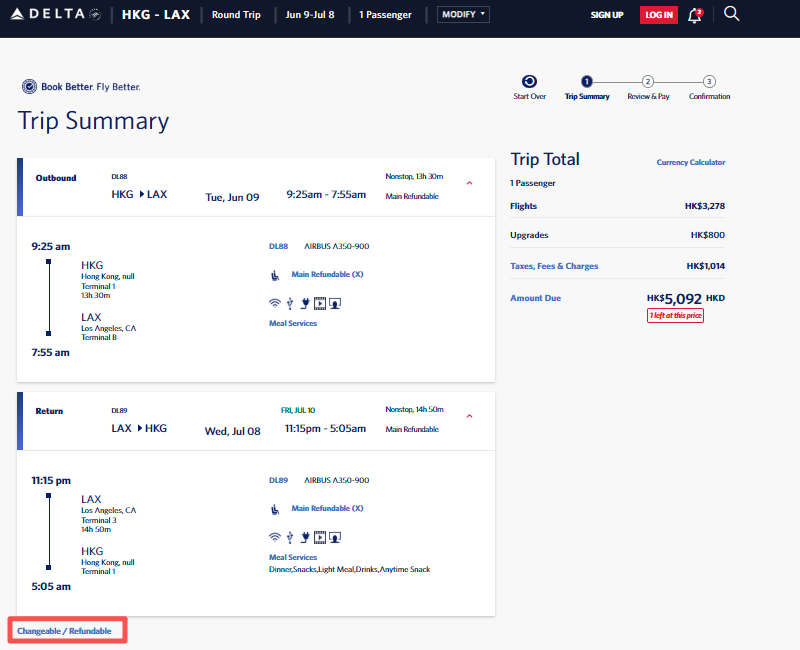Viewport: 800px width, 650px height.
Task: Click the Start Over icon
Action: point(529,82)
